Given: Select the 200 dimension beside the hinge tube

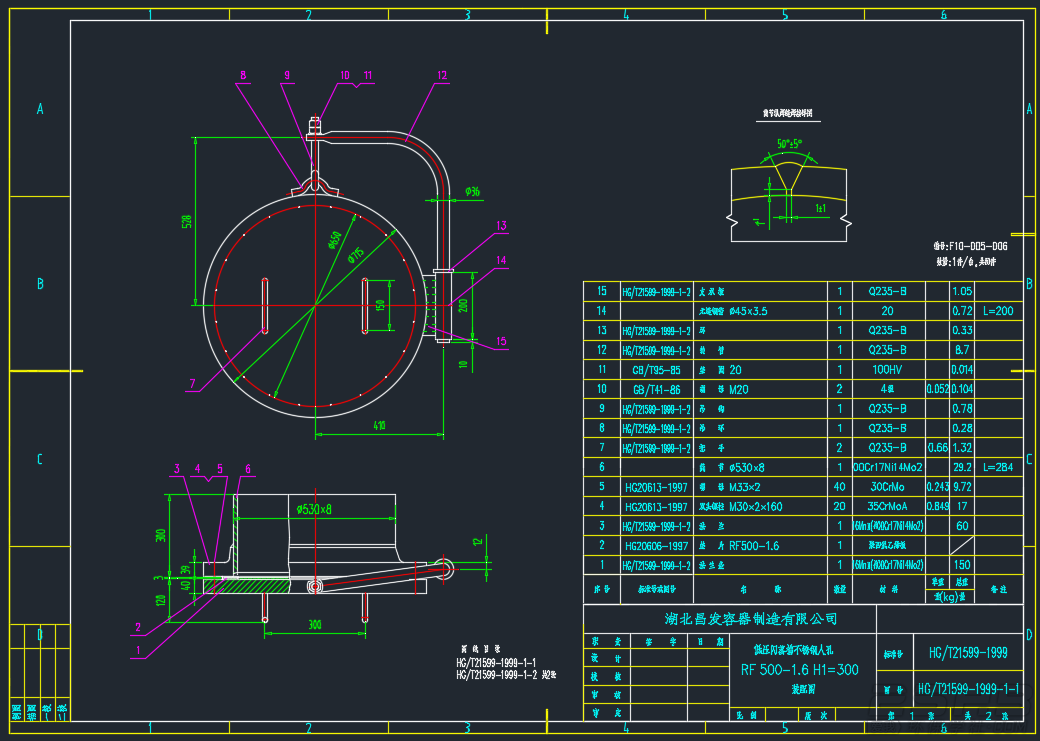Looking at the screenshot, I should pos(463,305).
